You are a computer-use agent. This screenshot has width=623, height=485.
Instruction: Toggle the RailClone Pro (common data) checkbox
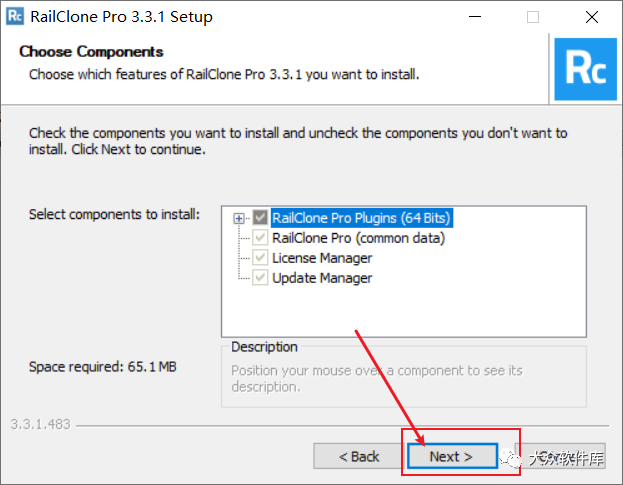click(260, 238)
